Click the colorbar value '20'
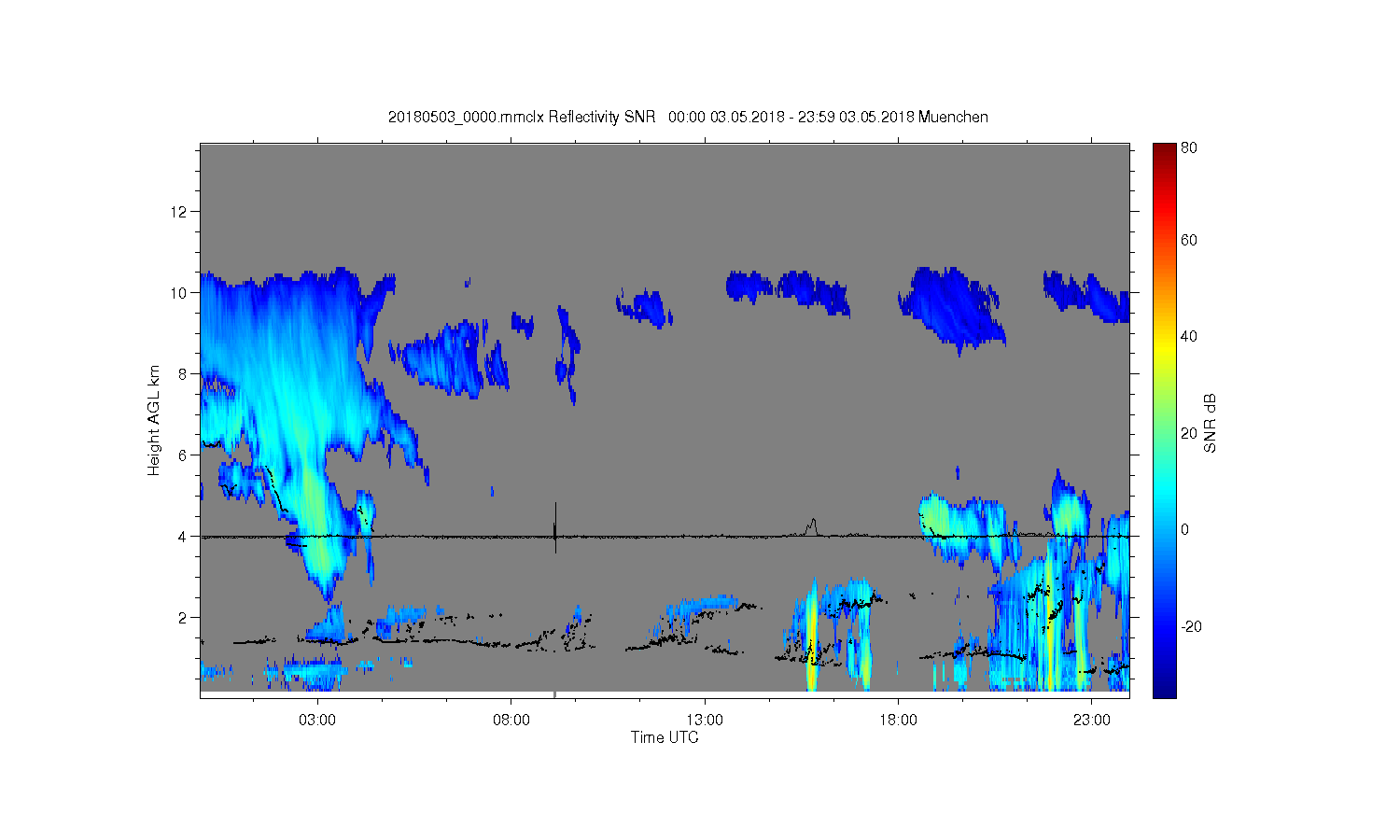The width and height of the screenshot is (1400, 840). tap(1189, 433)
